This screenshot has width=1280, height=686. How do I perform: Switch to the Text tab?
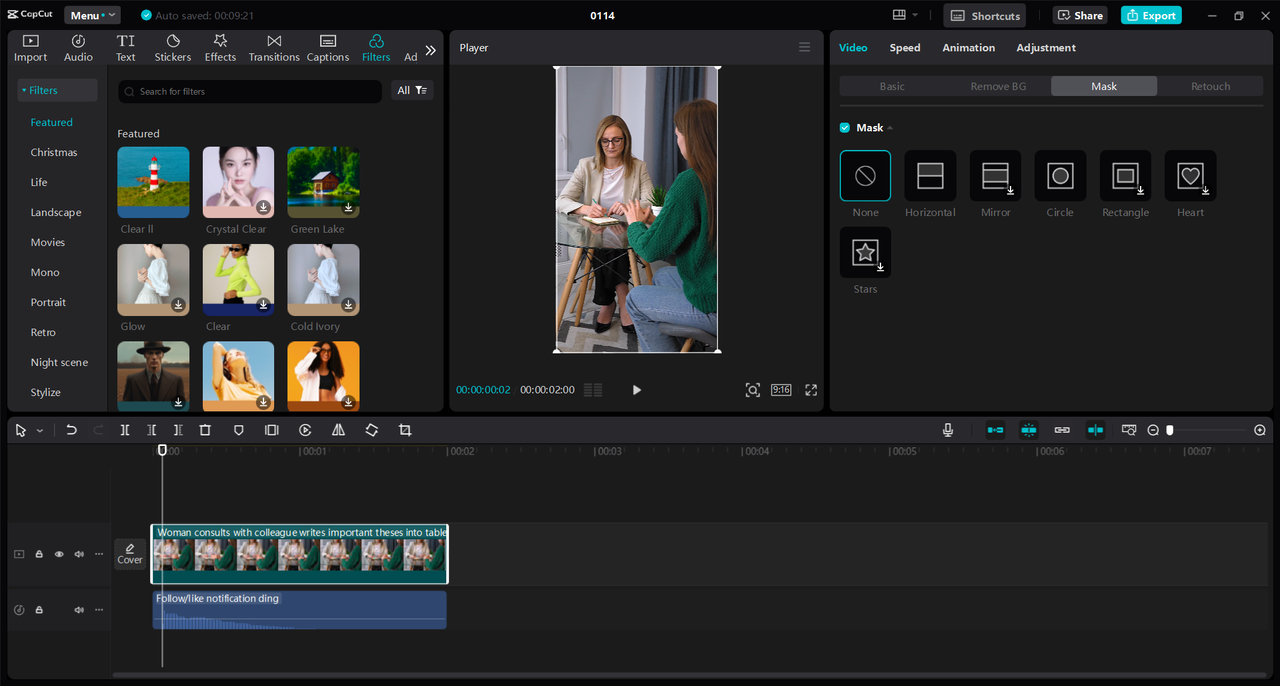point(125,48)
